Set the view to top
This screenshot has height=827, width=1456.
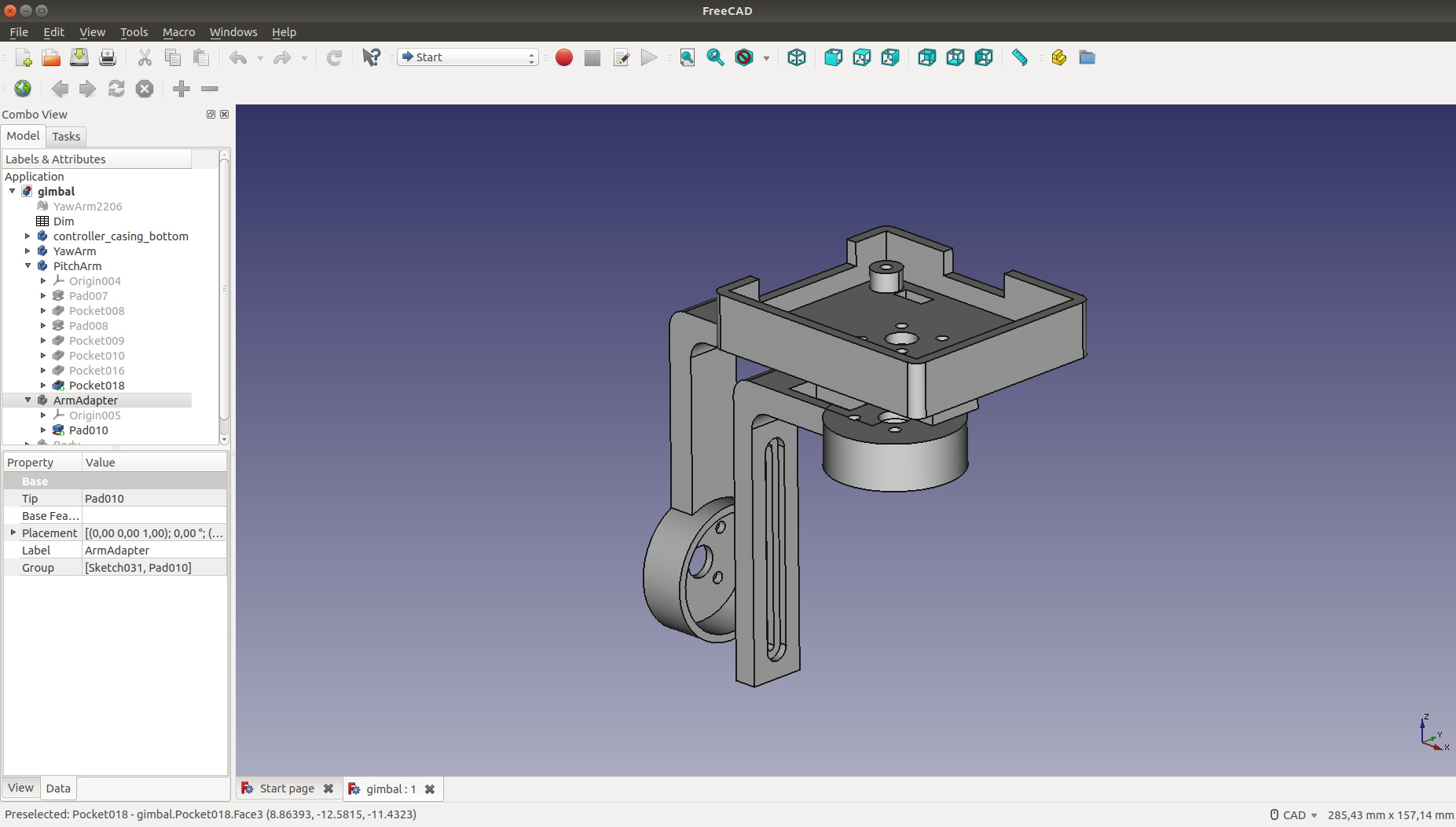(x=861, y=57)
